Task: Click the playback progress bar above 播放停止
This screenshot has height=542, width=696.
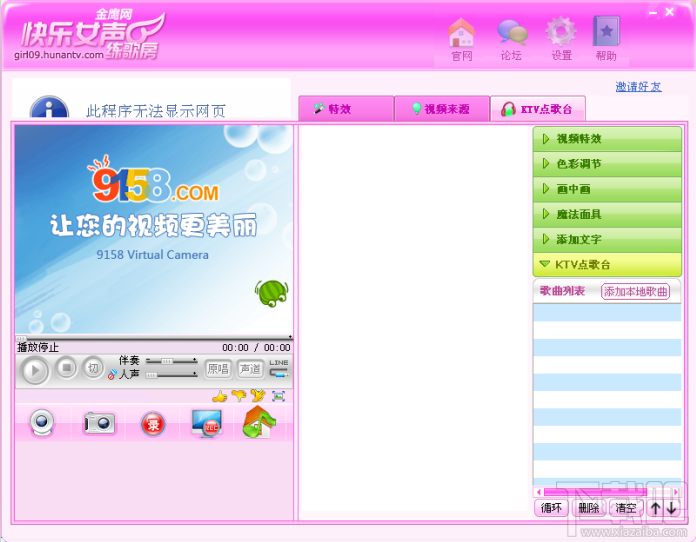Action: pyautogui.click(x=154, y=338)
